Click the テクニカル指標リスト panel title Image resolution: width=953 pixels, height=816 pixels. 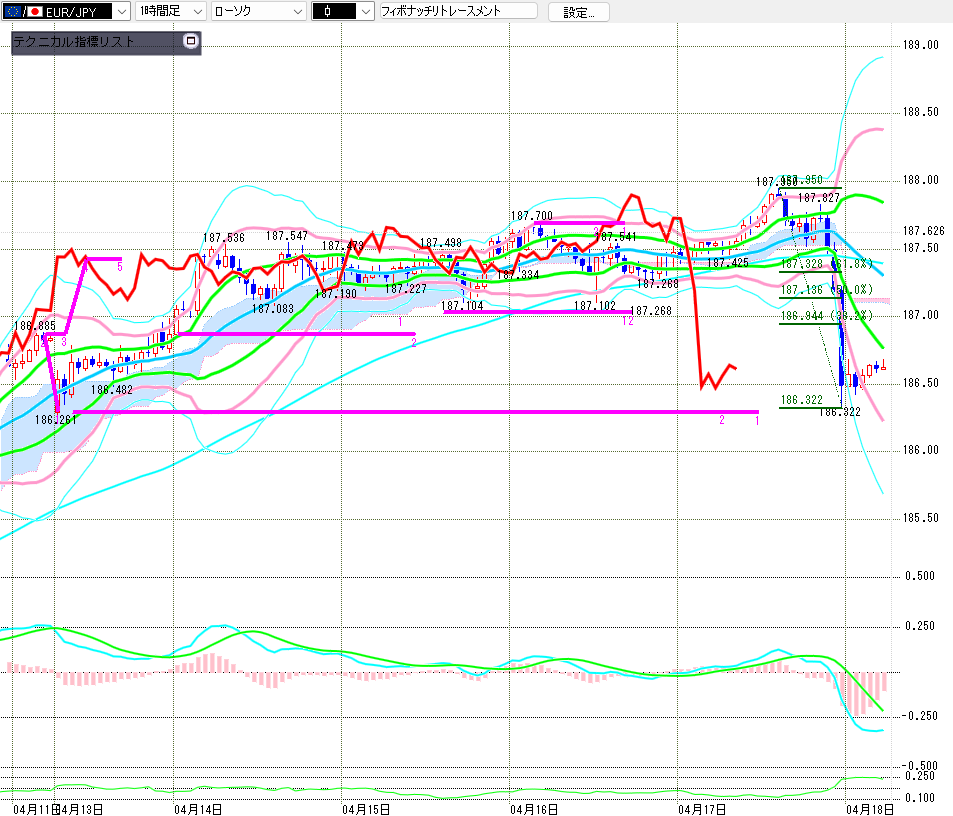coord(75,42)
